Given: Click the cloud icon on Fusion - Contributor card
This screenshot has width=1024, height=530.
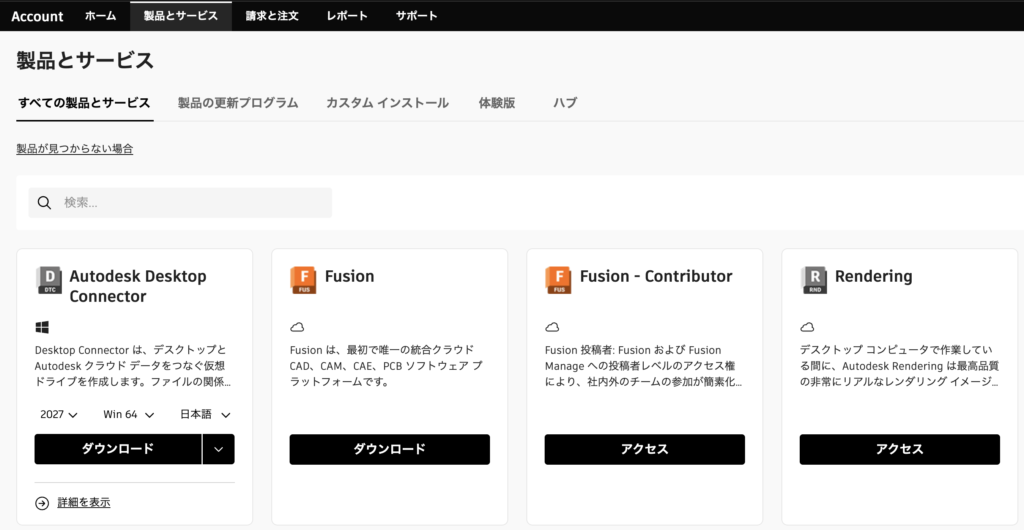Looking at the screenshot, I should (552, 327).
